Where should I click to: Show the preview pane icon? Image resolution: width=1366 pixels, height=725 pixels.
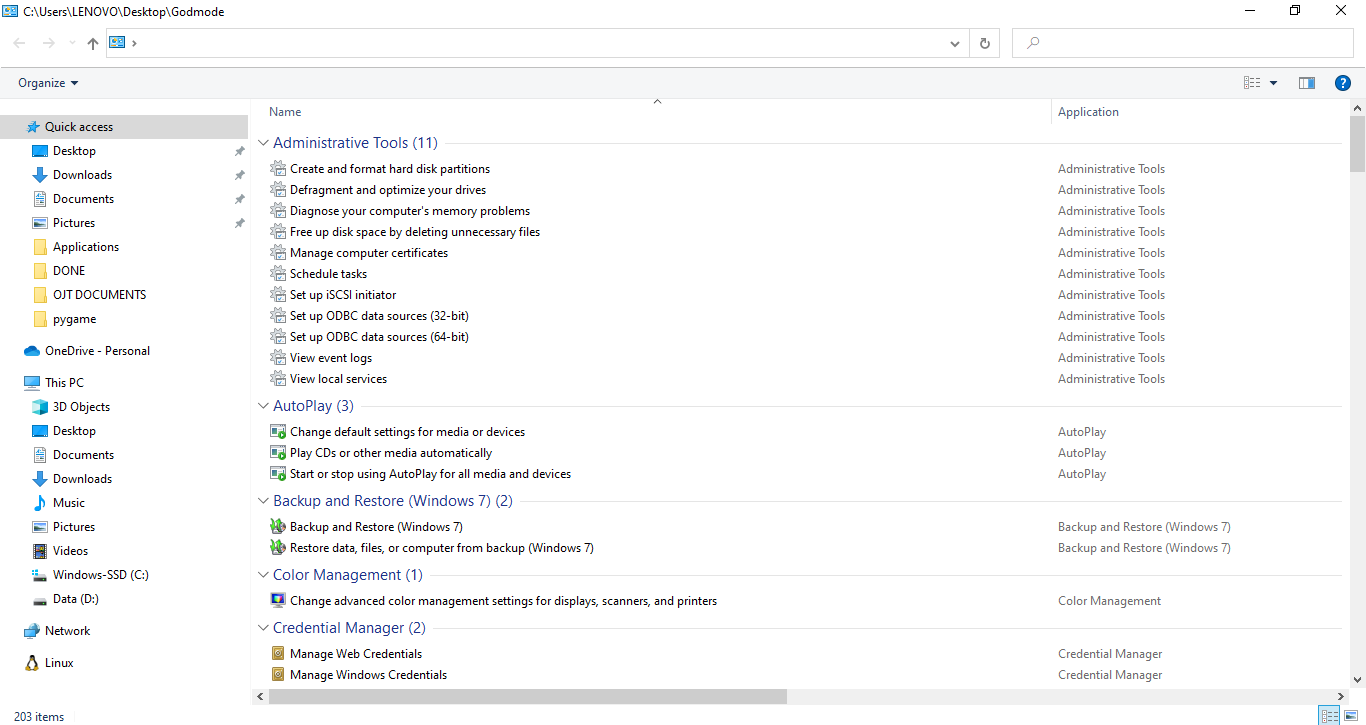[1306, 83]
